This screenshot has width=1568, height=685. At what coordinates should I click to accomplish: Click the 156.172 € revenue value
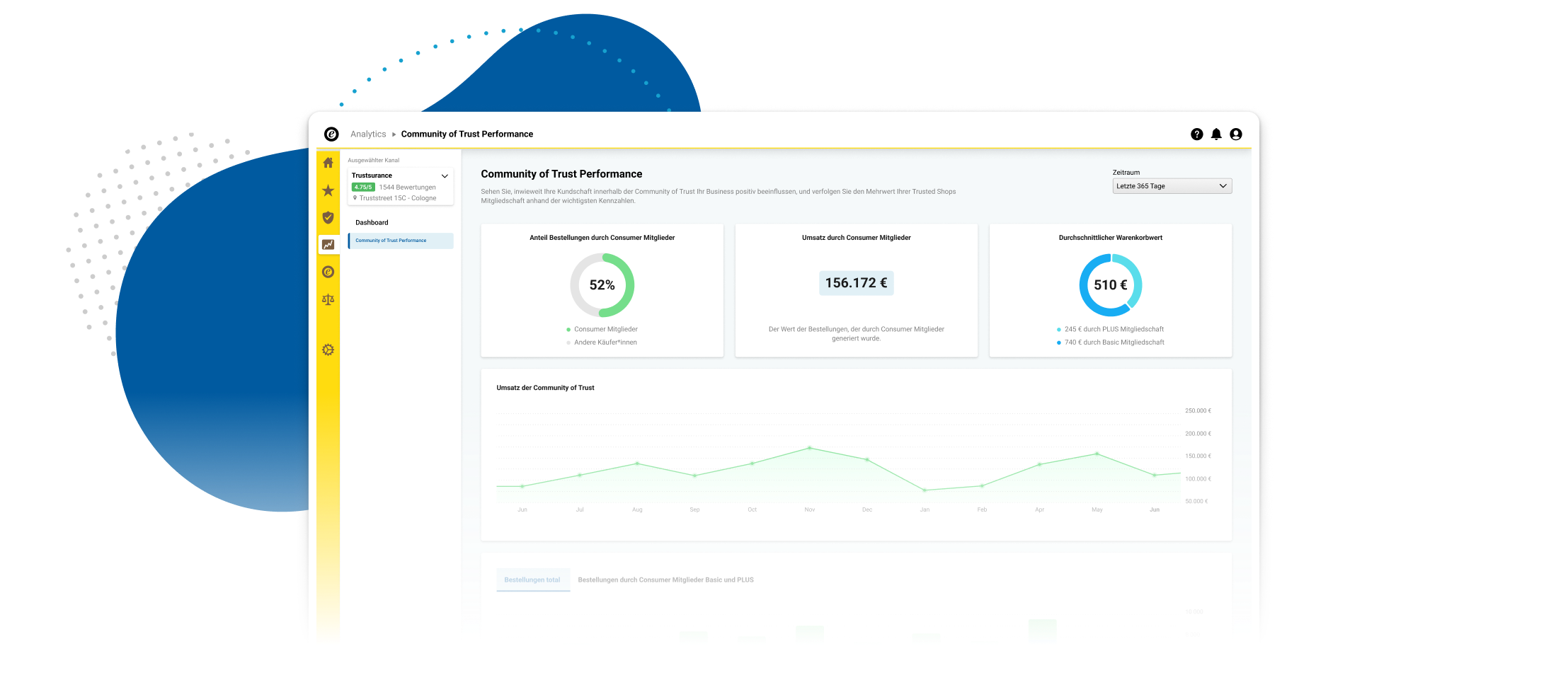856,283
